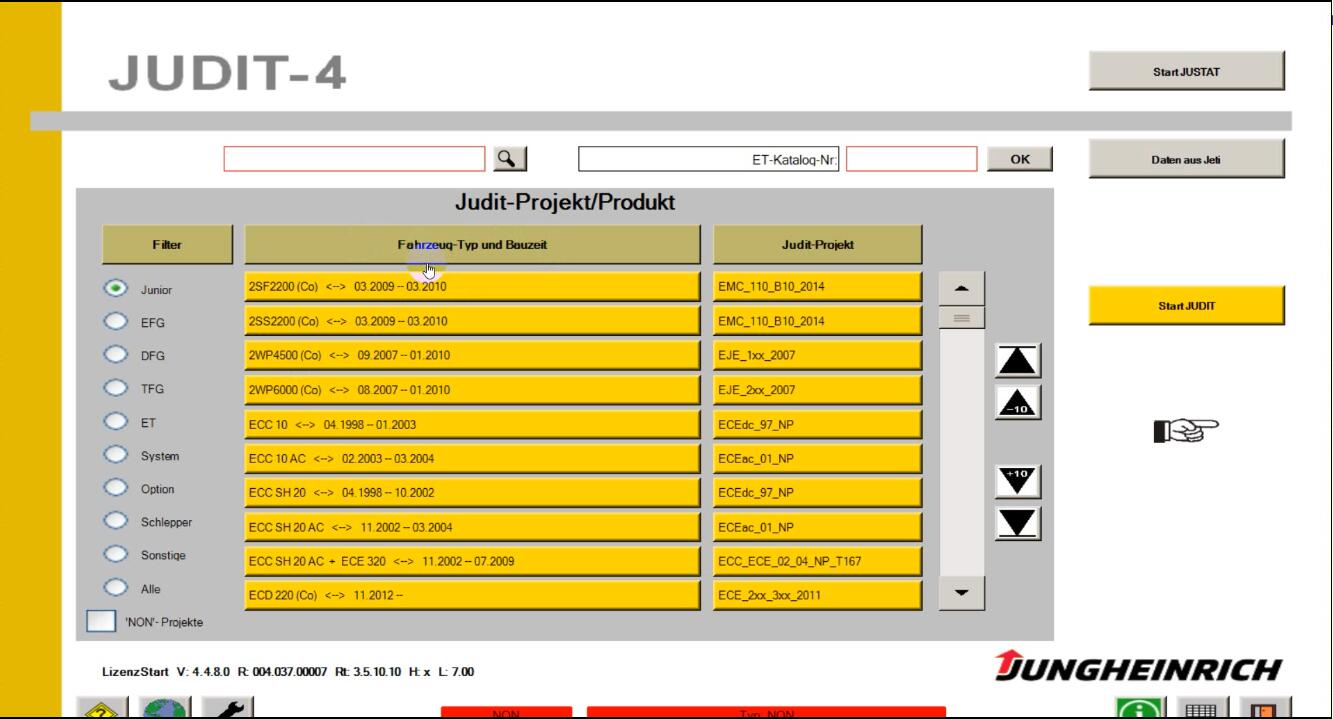Select the ET filter option
This screenshot has width=1333, height=719.
click(117, 422)
